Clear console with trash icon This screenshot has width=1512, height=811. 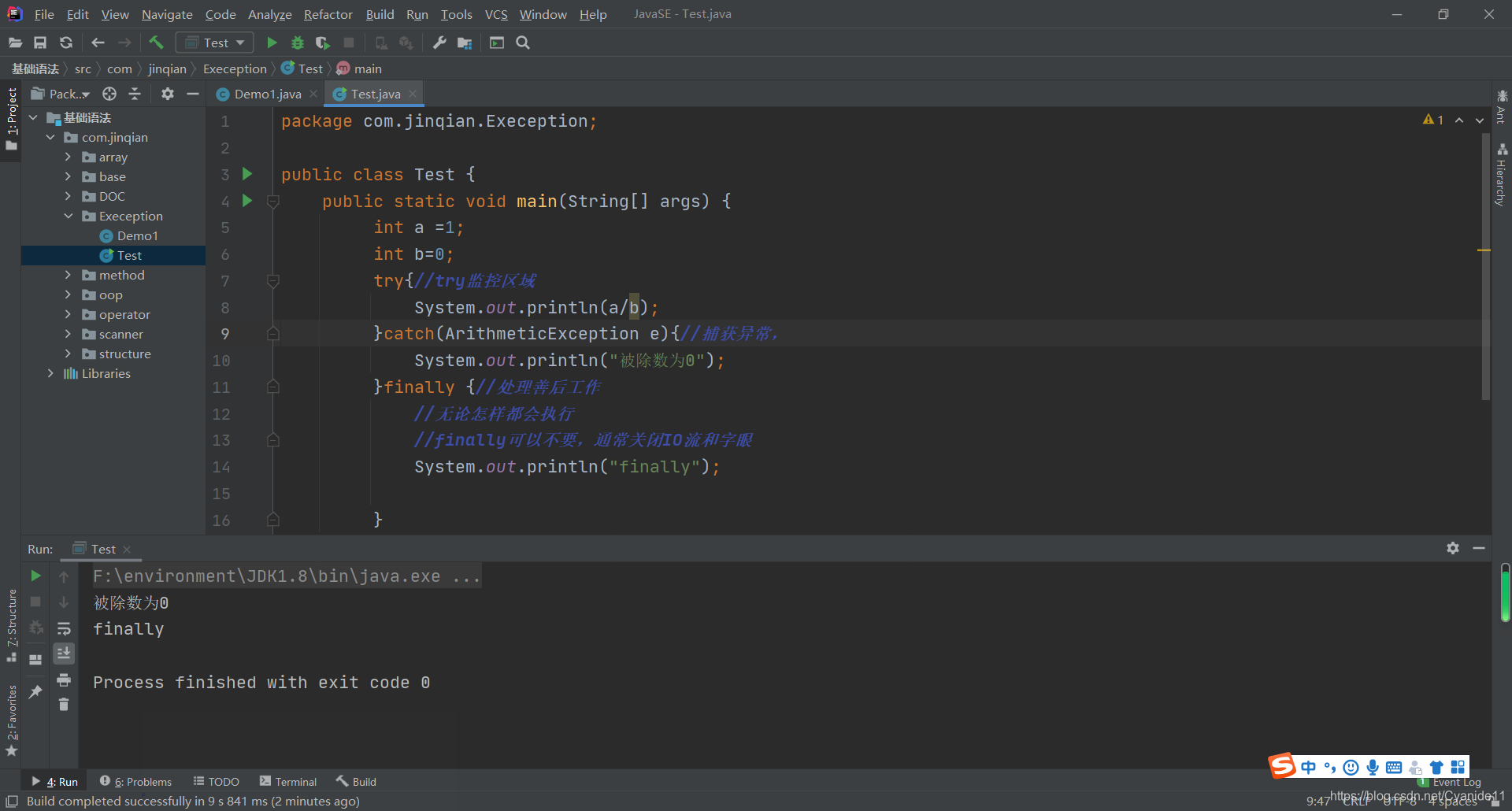tap(64, 705)
